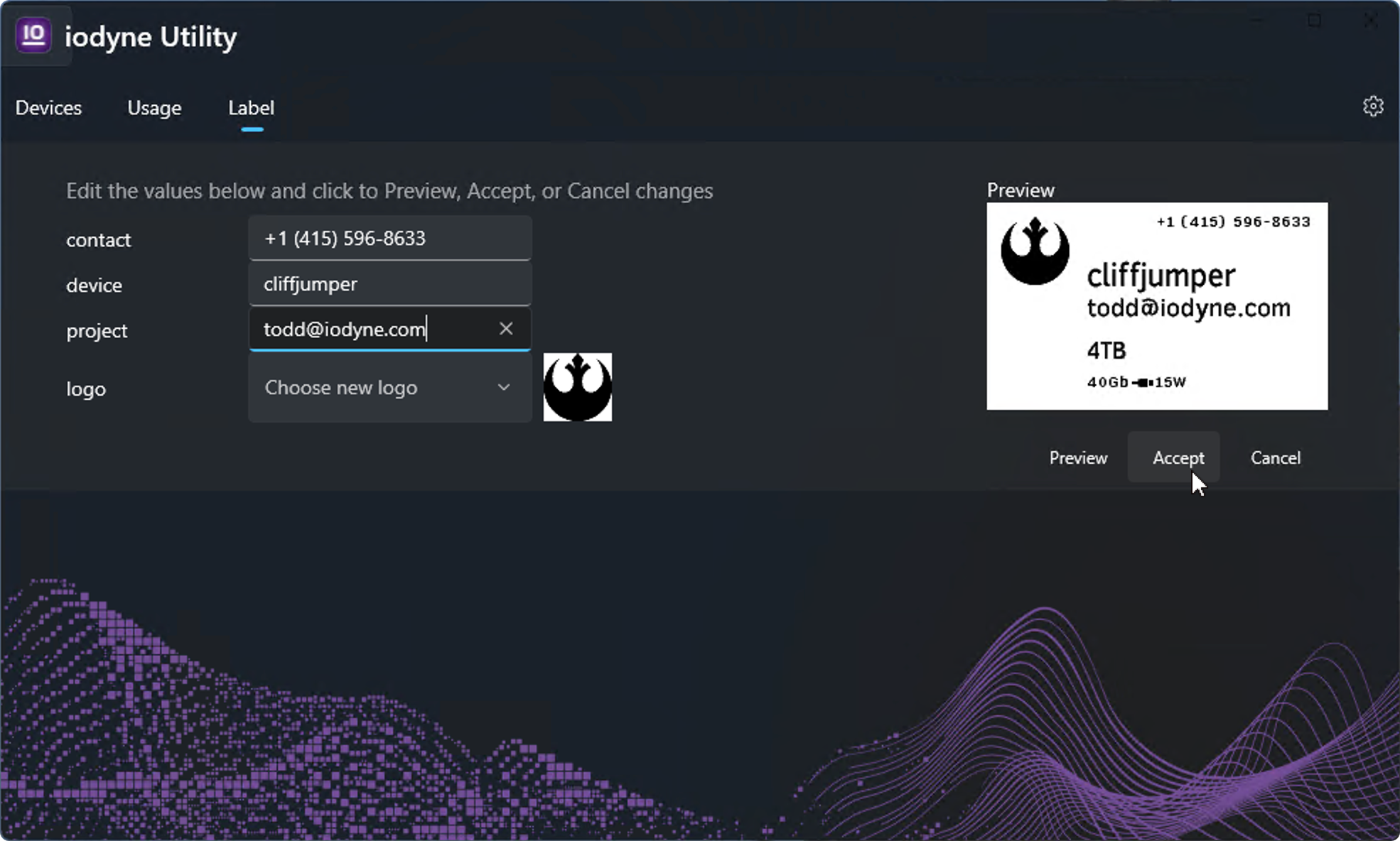
Task: Click the "Edit the values below" instruction text
Action: coord(389,191)
